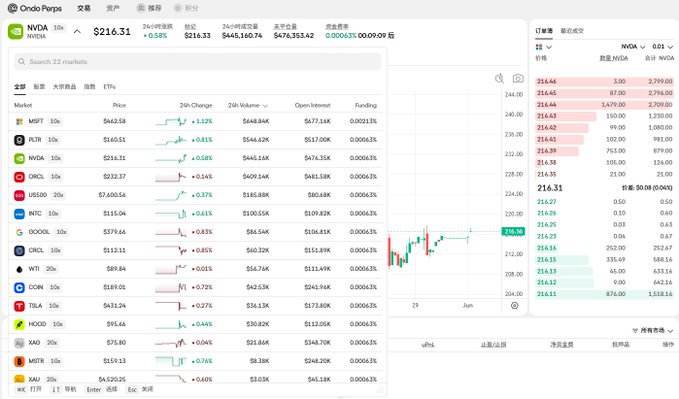Select the TSLA Tesla icon
The height and width of the screenshot is (399, 679).
click(x=19, y=306)
